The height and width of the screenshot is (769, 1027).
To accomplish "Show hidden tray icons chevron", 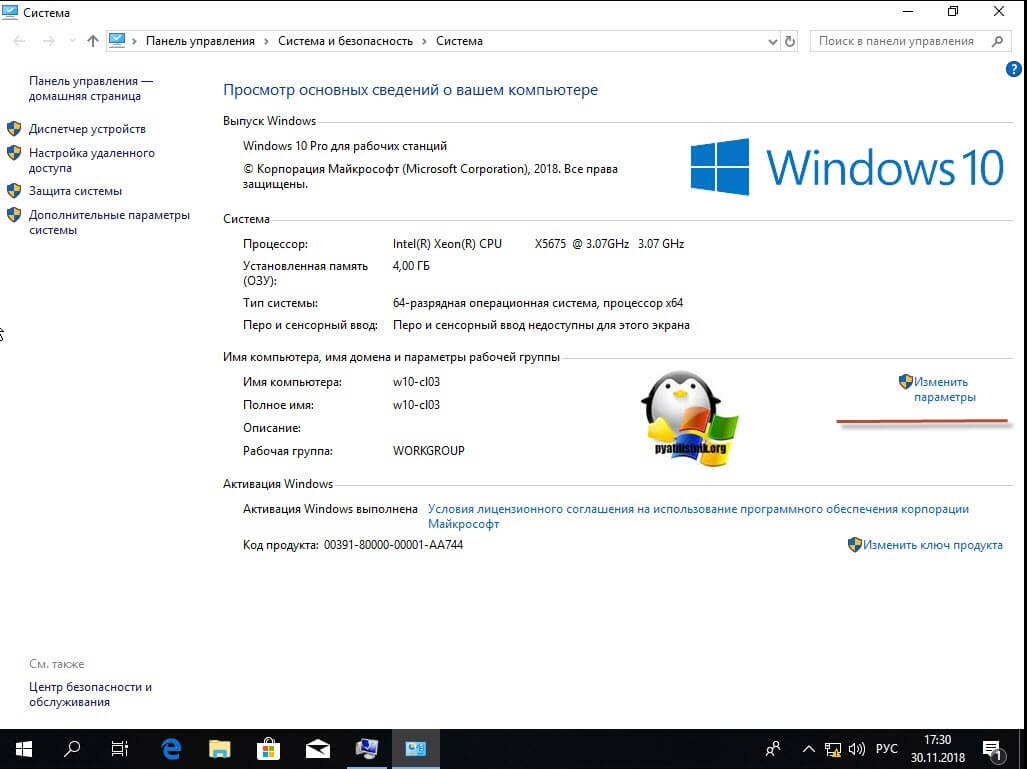I will coord(809,749).
